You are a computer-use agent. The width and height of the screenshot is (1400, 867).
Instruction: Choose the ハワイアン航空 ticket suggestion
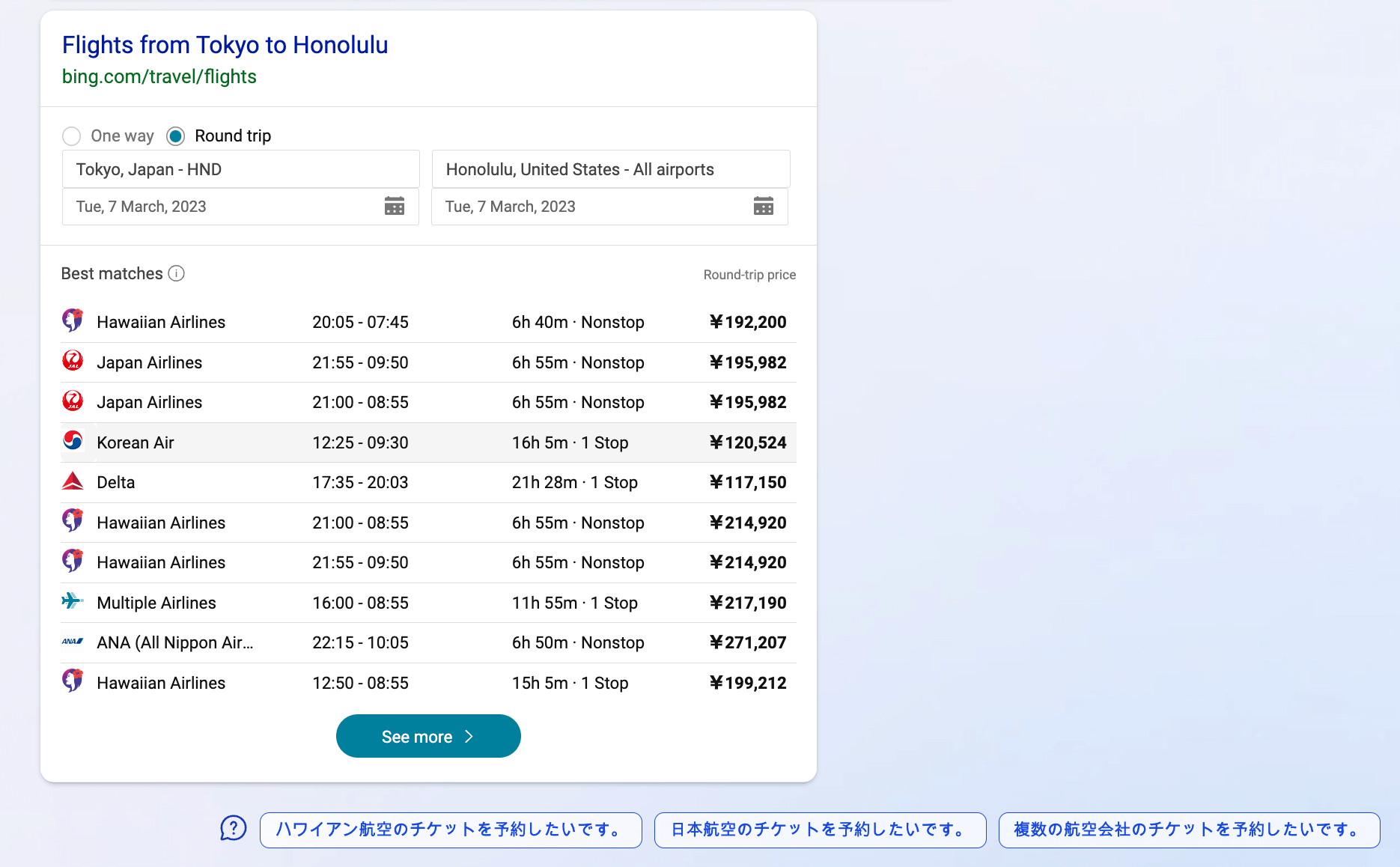[x=451, y=830]
